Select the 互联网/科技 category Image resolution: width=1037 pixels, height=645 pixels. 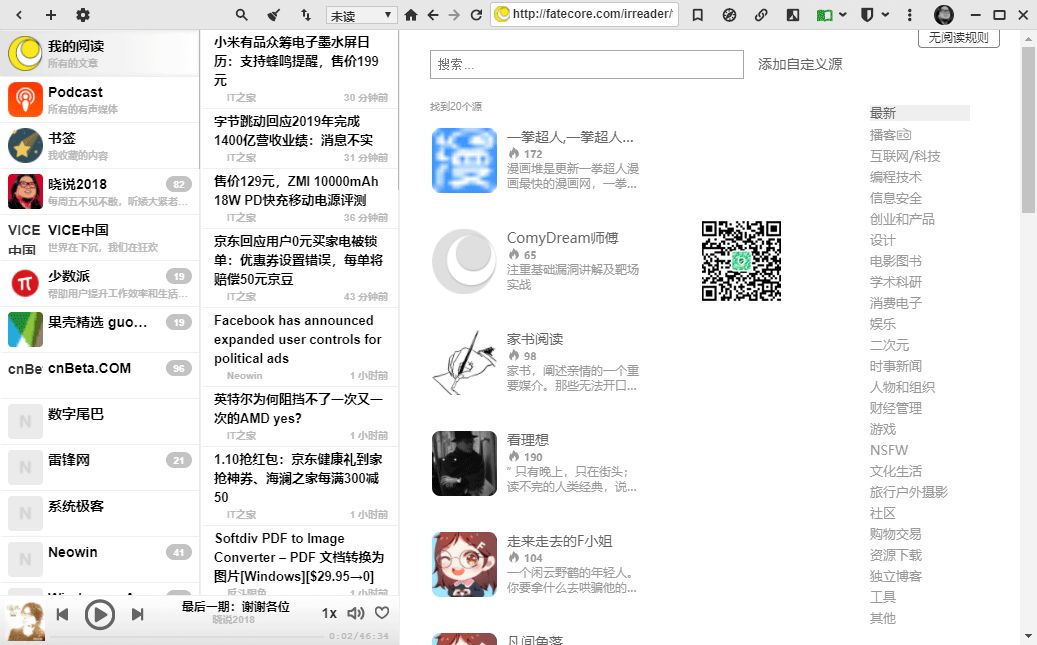(x=905, y=155)
